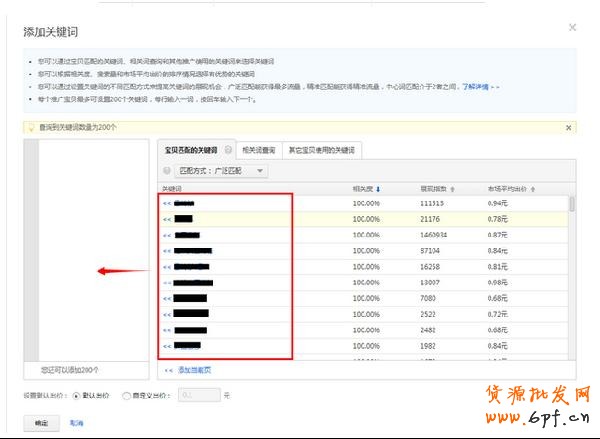Click the help icon beside 宝贝匹配的关键词 tab
The width and height of the screenshot is (600, 439).
pyautogui.click(x=228, y=150)
